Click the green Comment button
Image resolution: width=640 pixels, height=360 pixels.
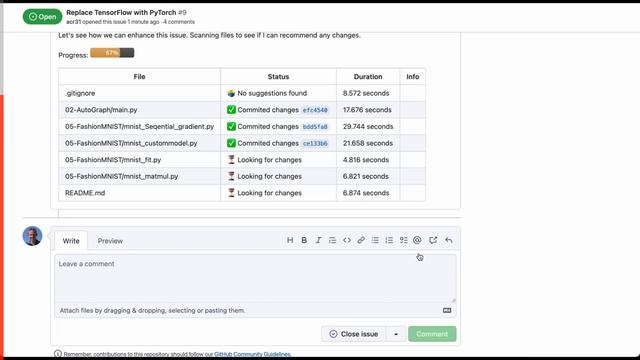[x=432, y=334]
